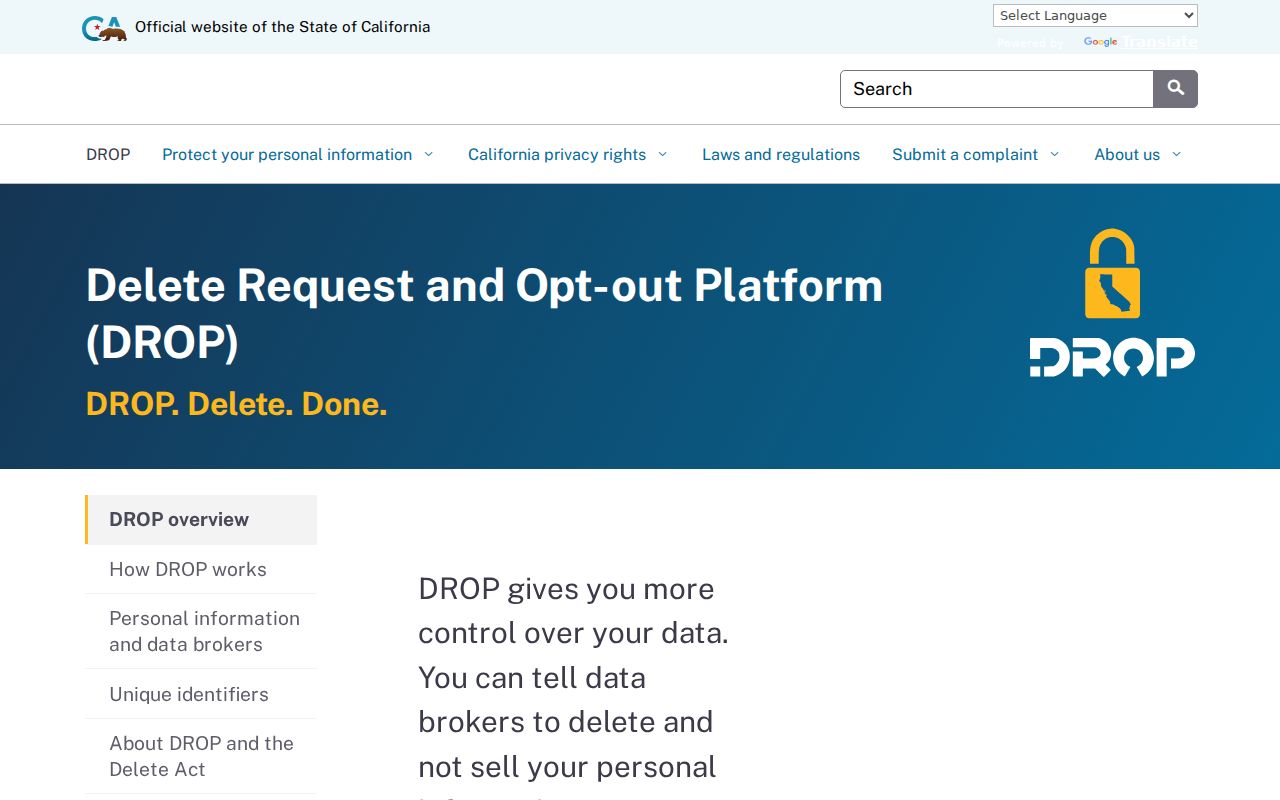Expand the California privacy rights chevron
The image size is (1280, 800).
(662, 154)
